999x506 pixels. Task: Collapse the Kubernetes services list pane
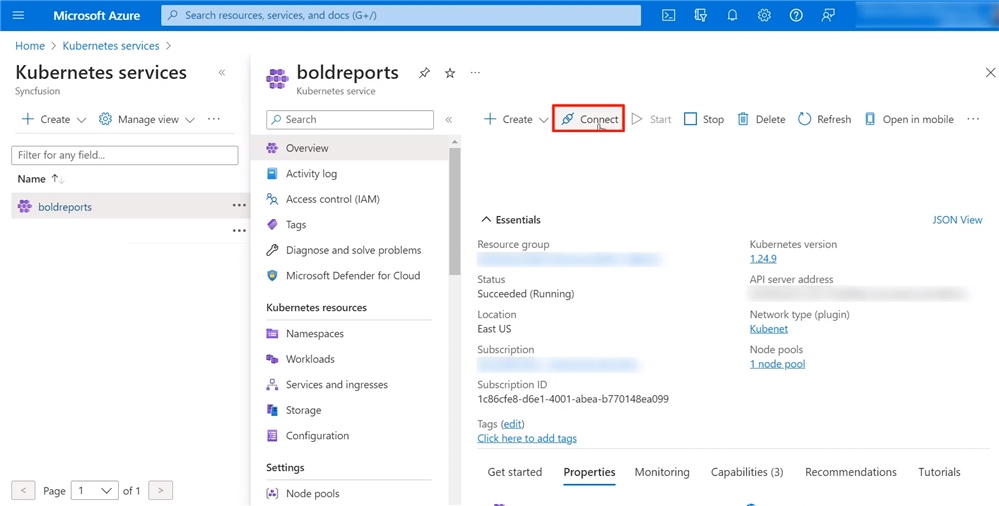pos(222,73)
